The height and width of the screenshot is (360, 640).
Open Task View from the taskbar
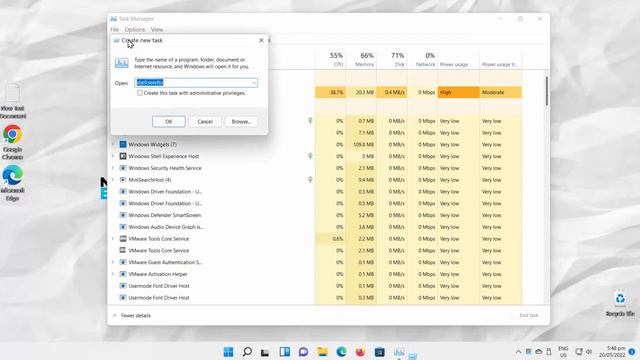[x=265, y=352]
